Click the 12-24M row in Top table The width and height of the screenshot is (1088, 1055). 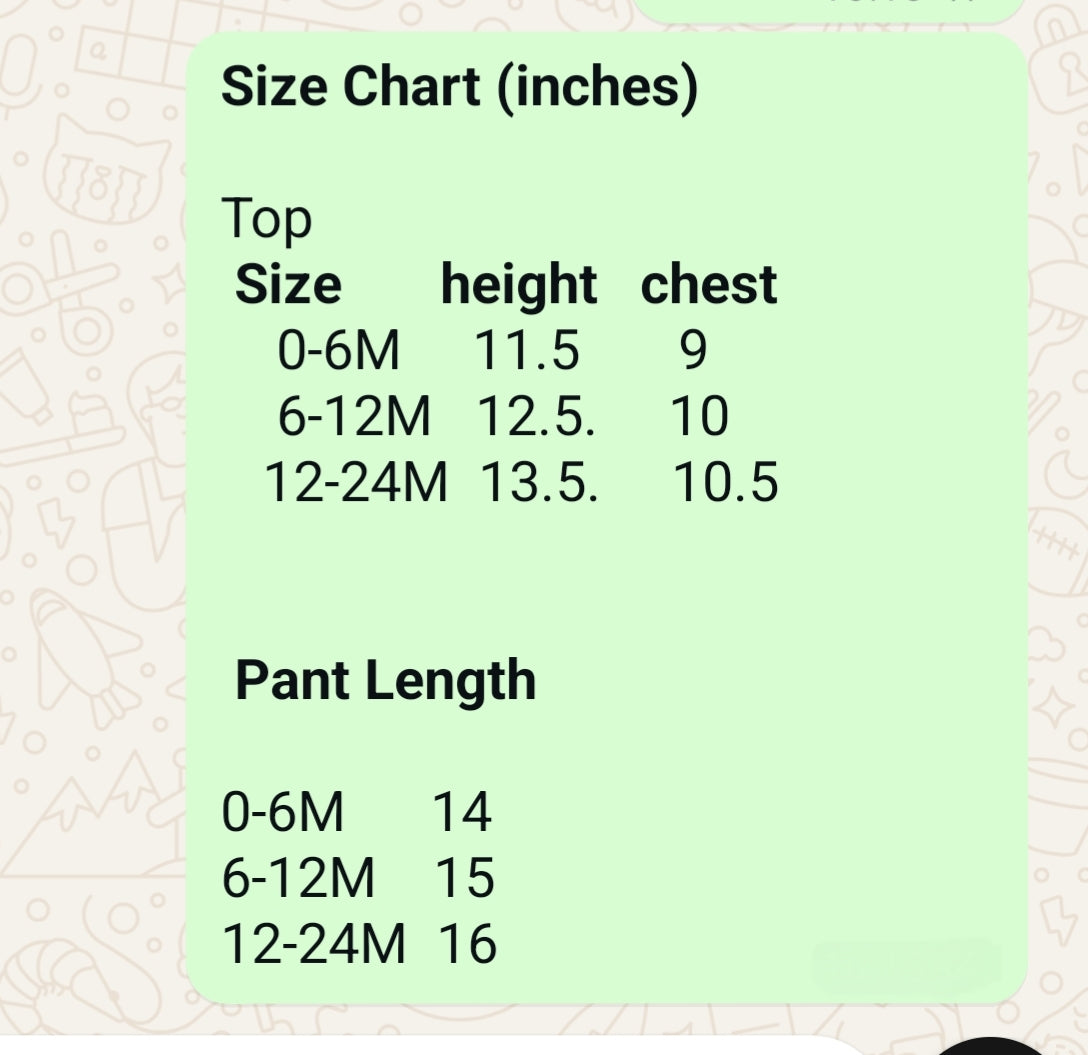(356, 483)
